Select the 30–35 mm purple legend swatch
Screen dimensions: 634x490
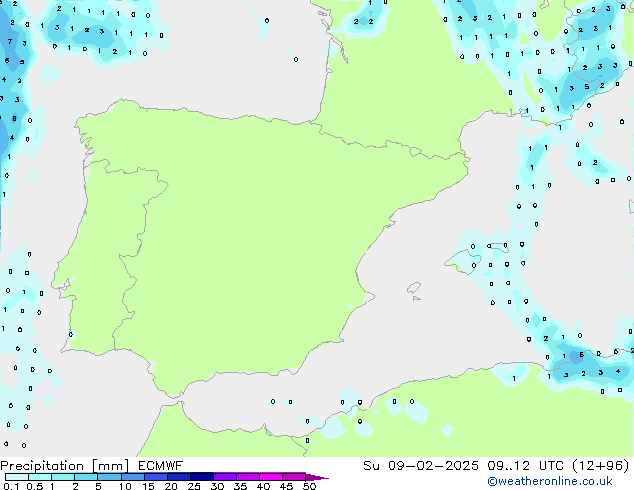click(225, 477)
